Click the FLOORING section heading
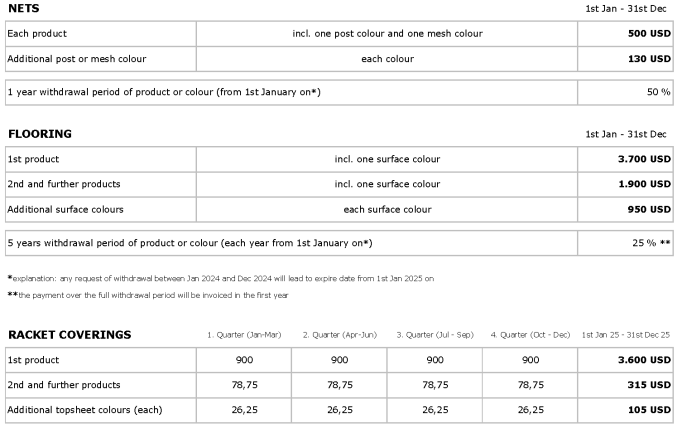This screenshot has width=682, height=429. point(40,134)
